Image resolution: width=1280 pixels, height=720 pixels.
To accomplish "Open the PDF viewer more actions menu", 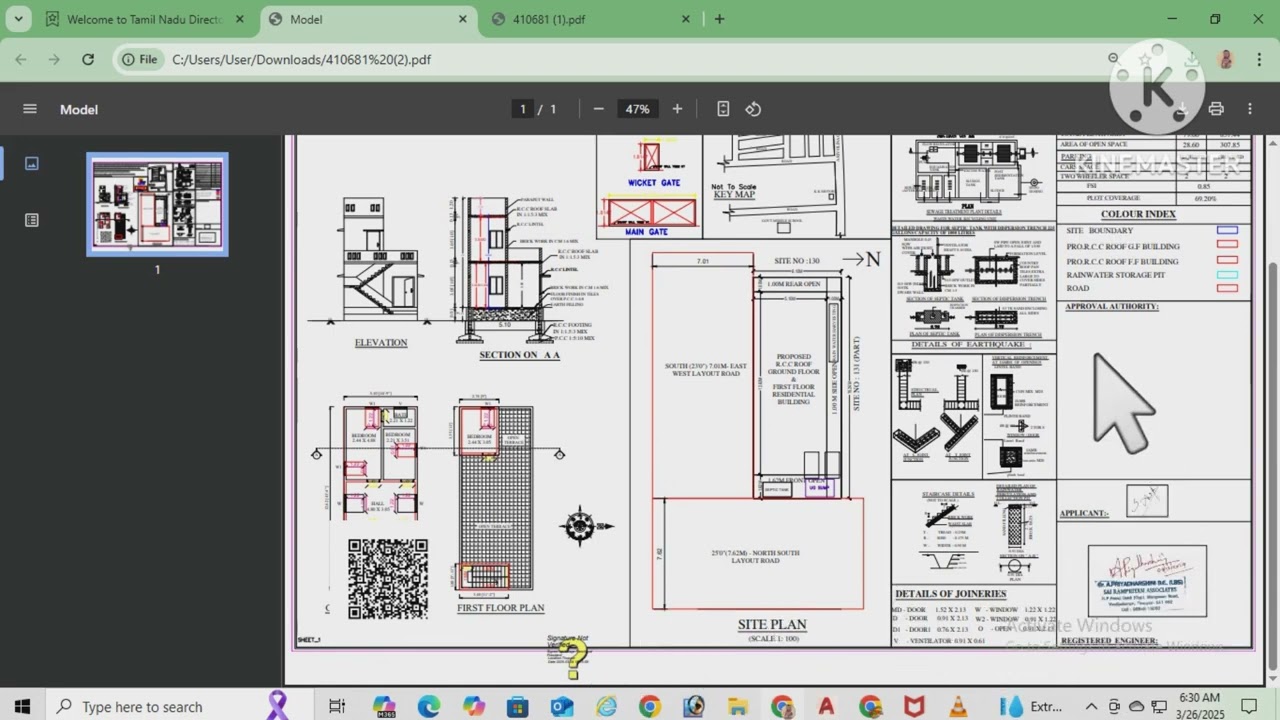I will 1249,109.
